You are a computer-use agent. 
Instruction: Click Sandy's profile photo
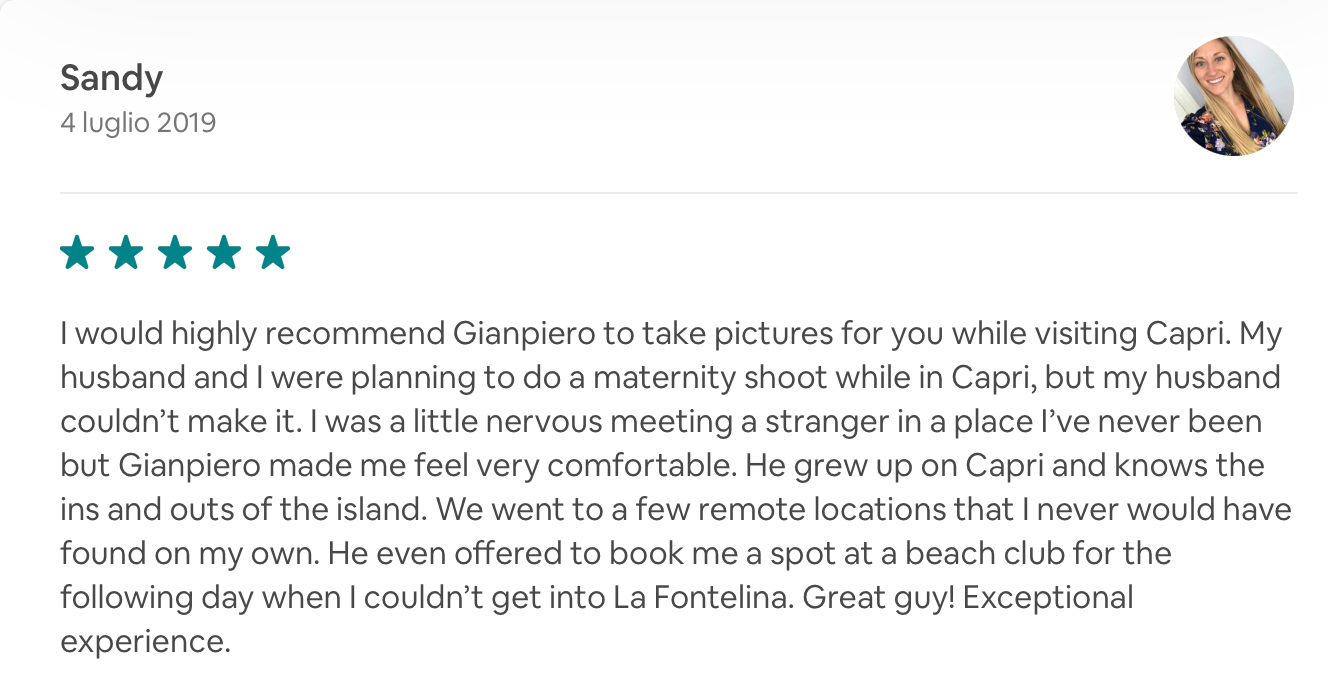1233,96
